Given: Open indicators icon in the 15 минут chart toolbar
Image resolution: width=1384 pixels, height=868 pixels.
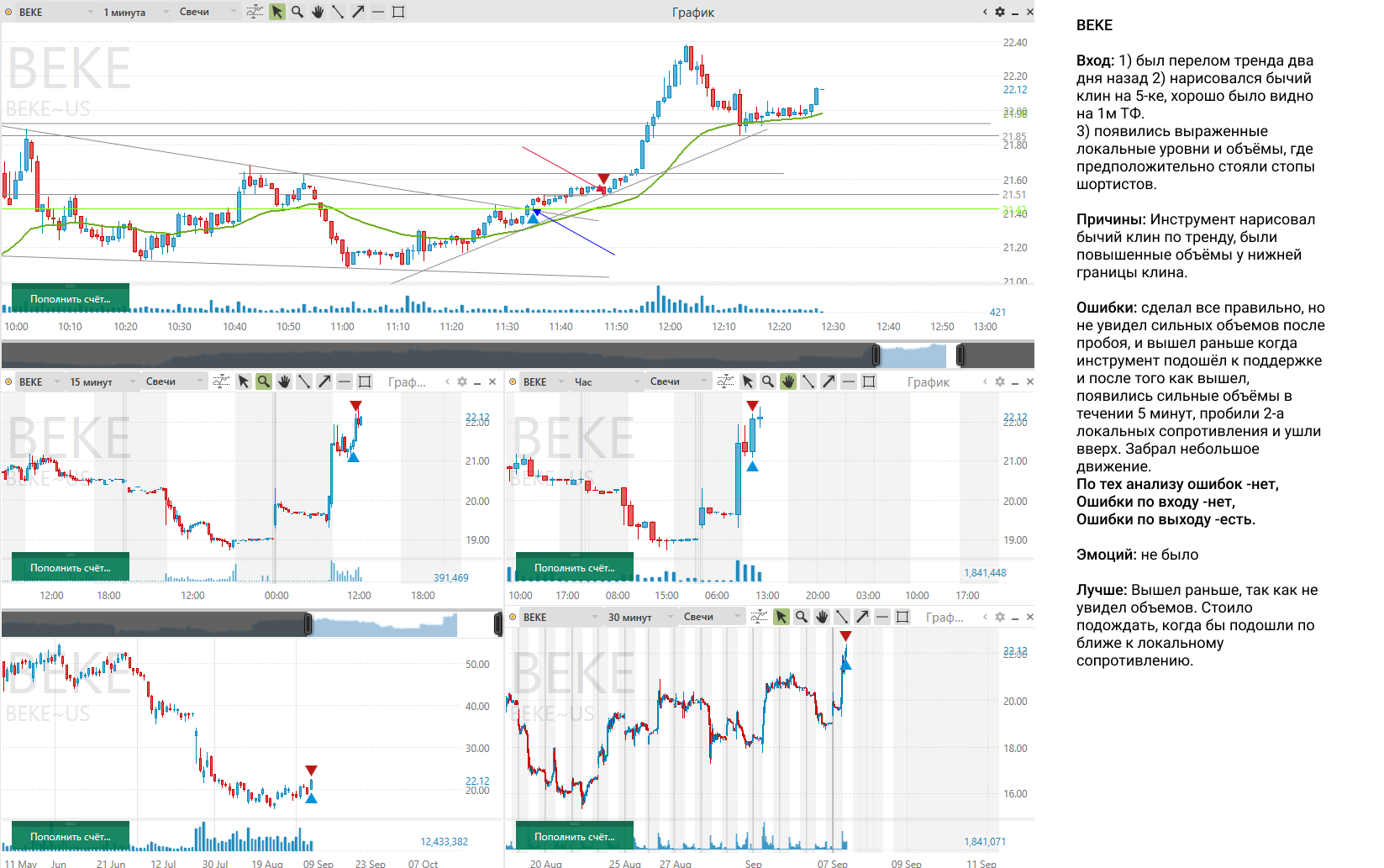Looking at the screenshot, I should (221, 381).
